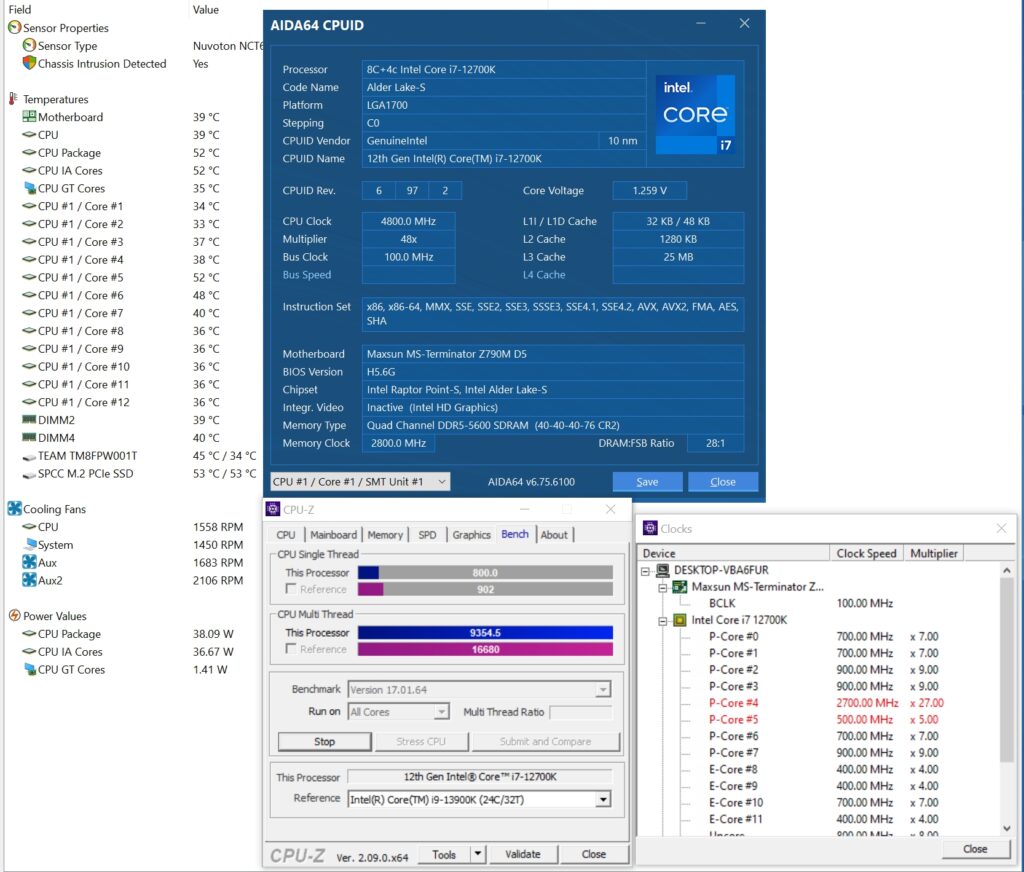Open the CPU core selector dropdown in AIDA64
This screenshot has width=1024, height=872.
pos(442,481)
